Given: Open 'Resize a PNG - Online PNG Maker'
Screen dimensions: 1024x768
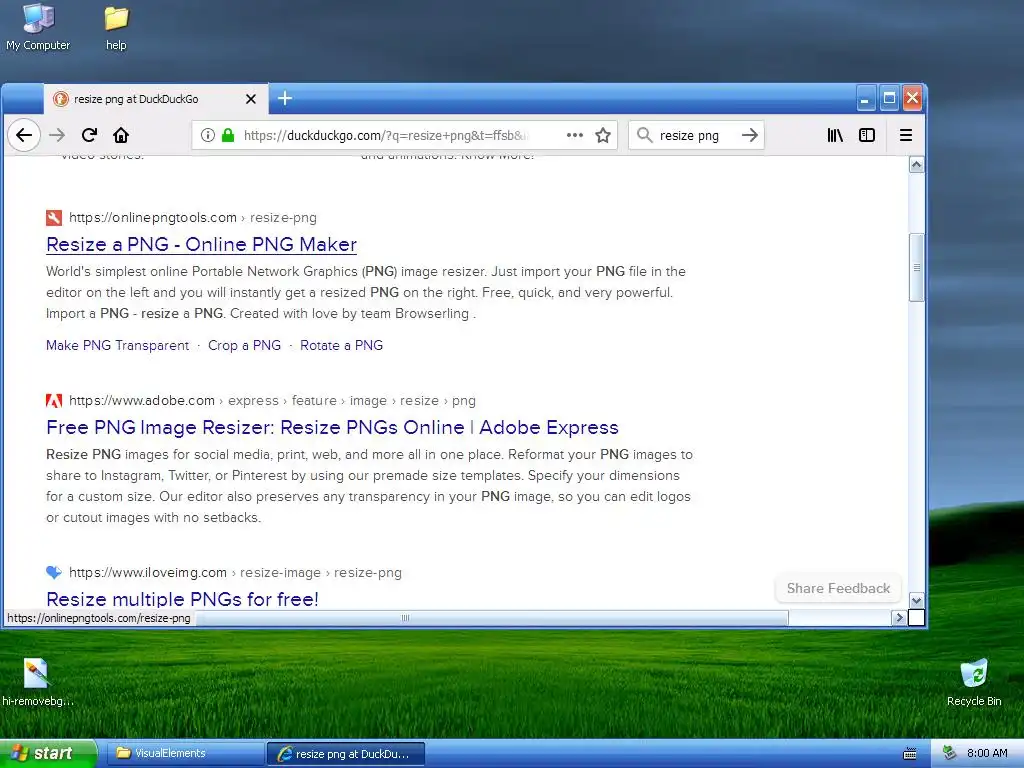Looking at the screenshot, I should (201, 244).
